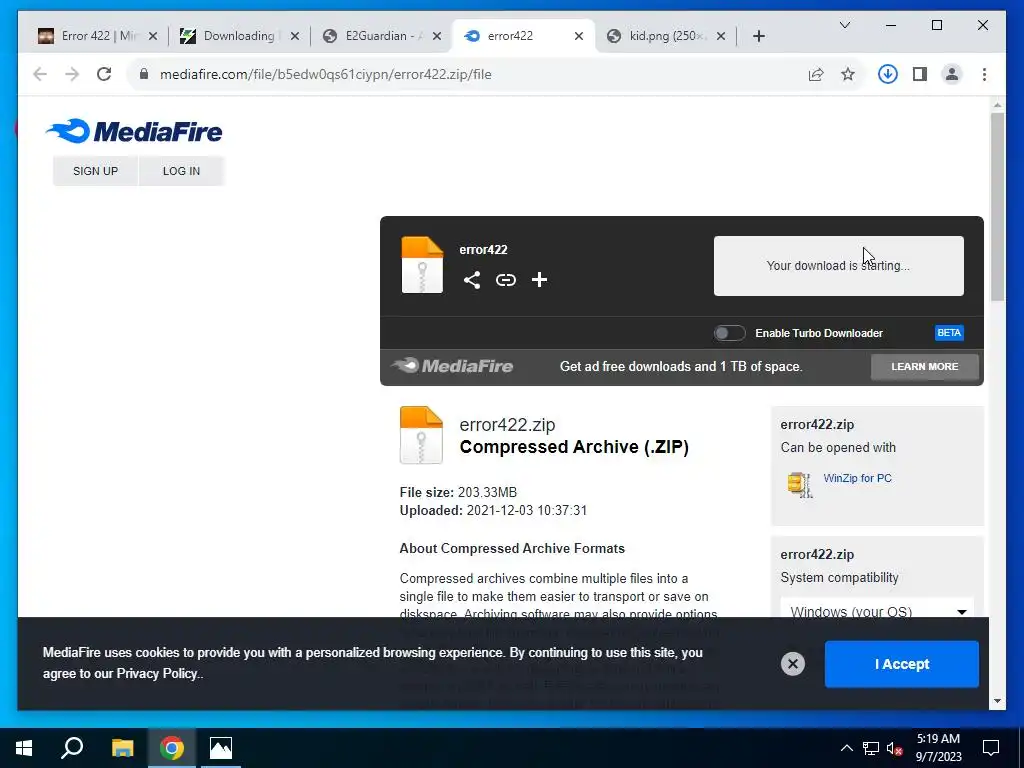Click the orange zip file icon in dark panel
The width and height of the screenshot is (1024, 768).
click(x=422, y=265)
